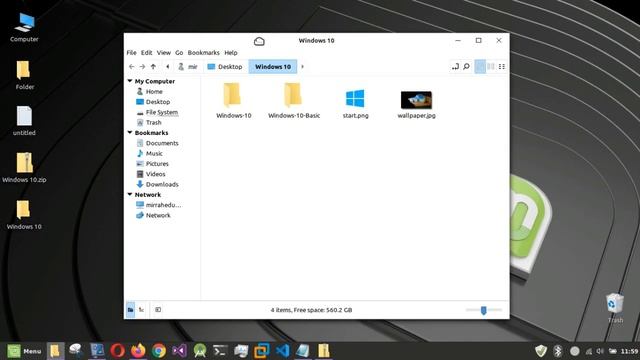Screen dimensions: 640x360
Task: Open the Bookmarks menu
Action: (203, 53)
